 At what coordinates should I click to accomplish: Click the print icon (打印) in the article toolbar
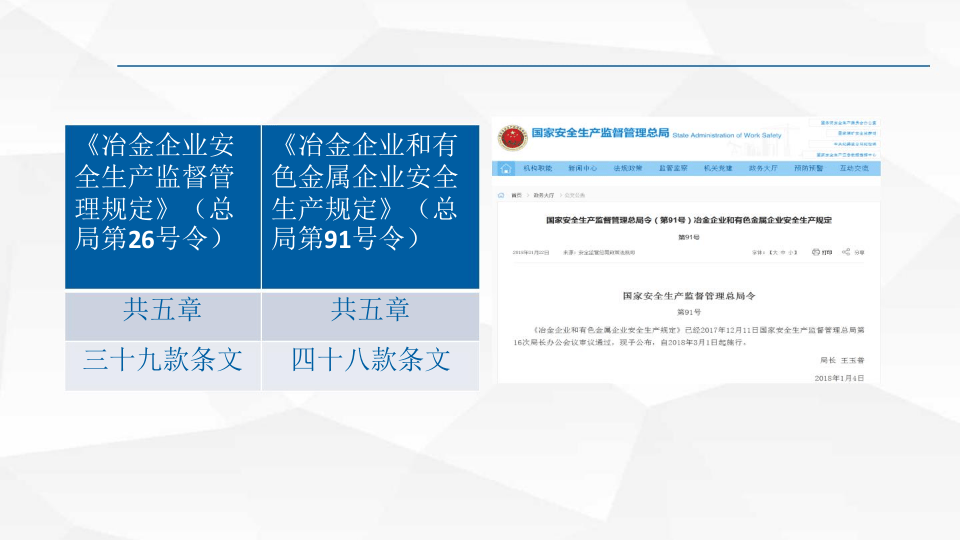click(816, 252)
